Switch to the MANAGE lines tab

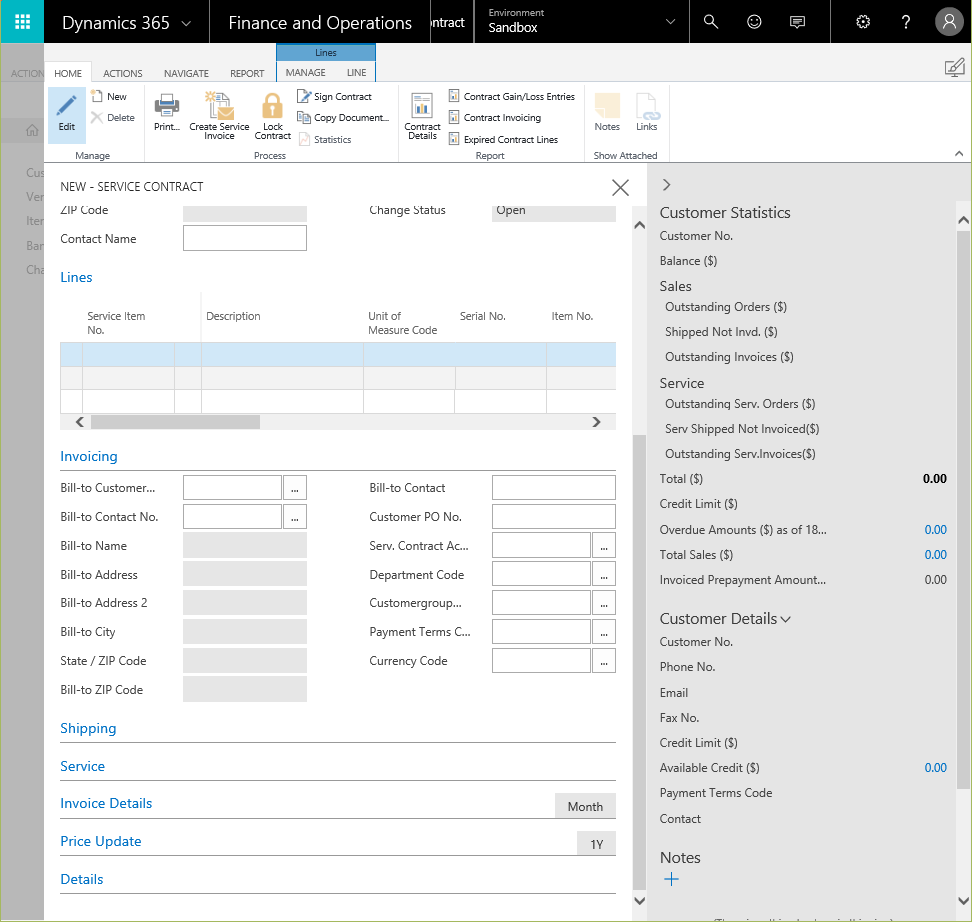click(306, 73)
